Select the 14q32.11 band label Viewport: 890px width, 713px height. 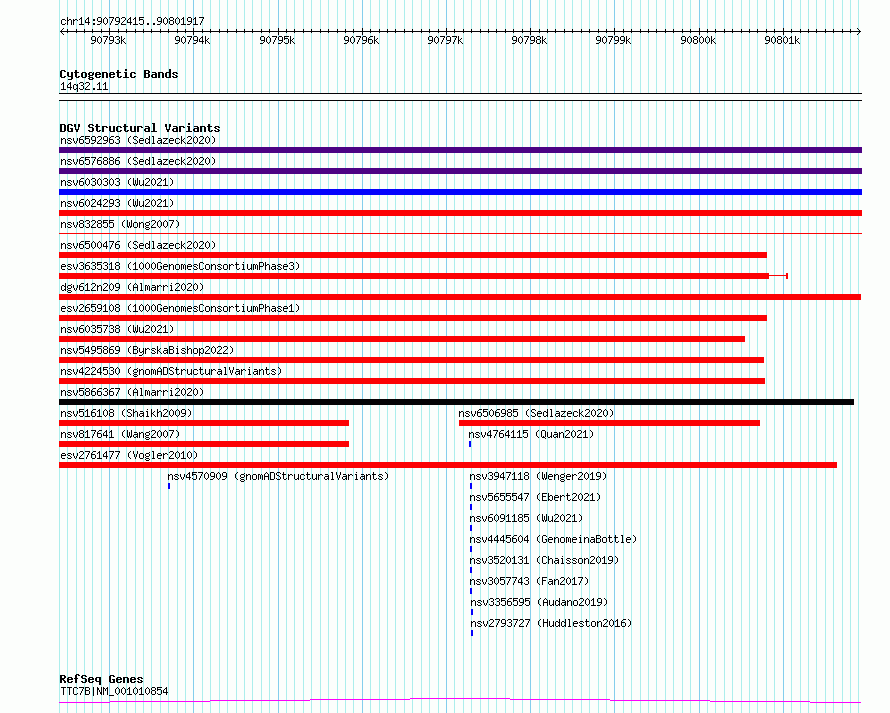pos(84,86)
